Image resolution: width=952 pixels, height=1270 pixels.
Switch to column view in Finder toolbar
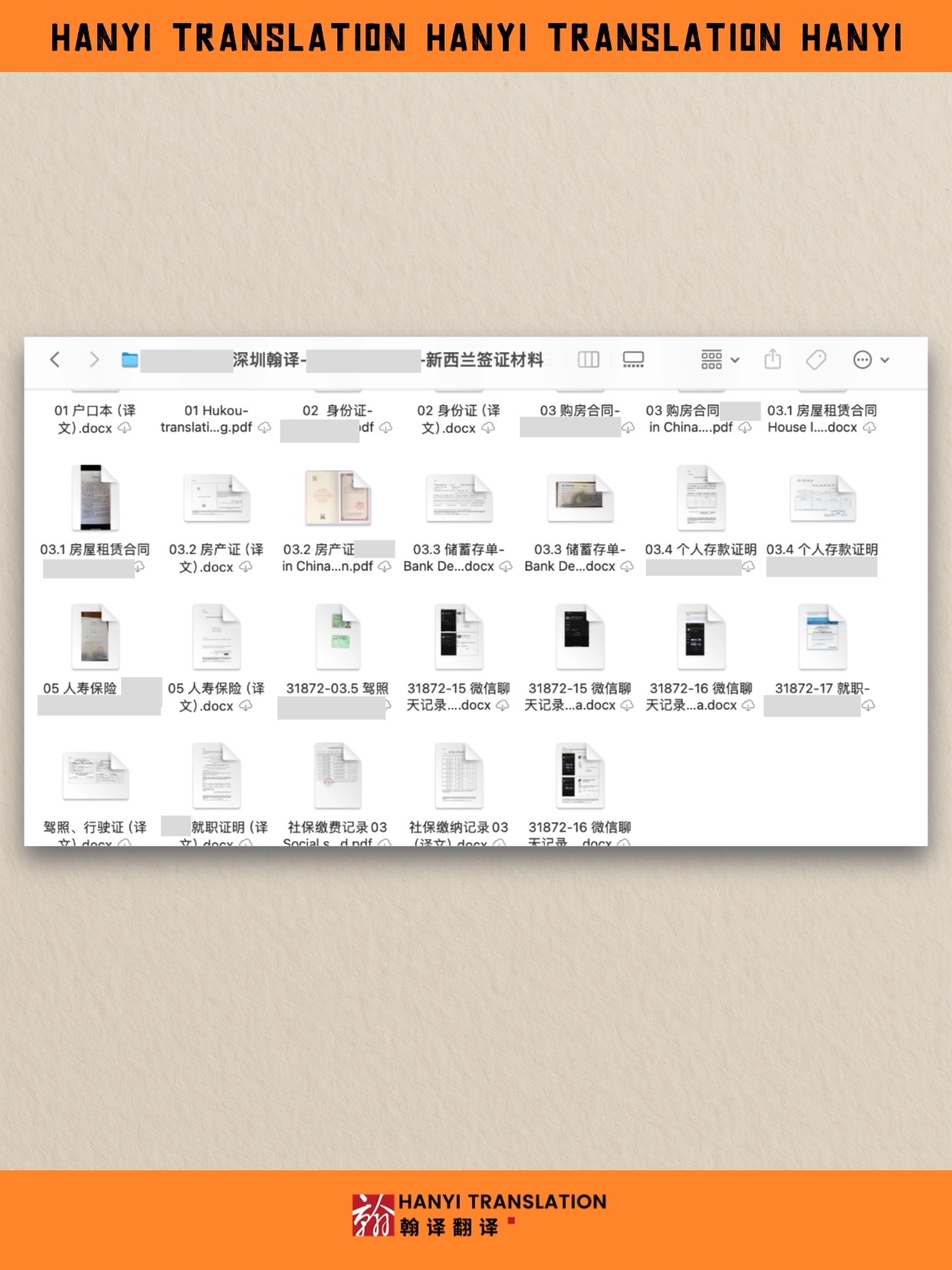pyautogui.click(x=588, y=359)
